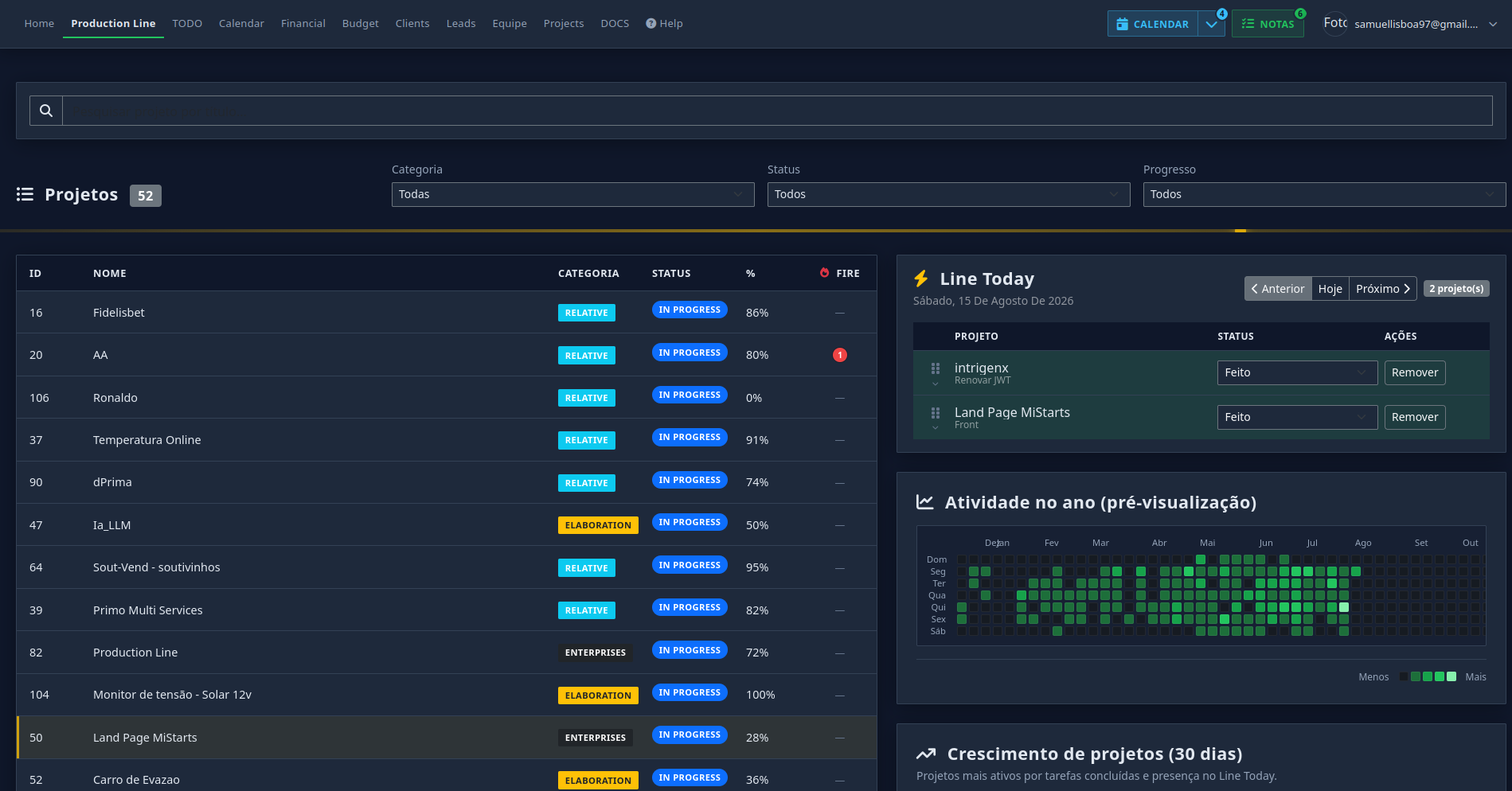Screen dimensions: 1512x791
Task: Remove Land Page MiStarts from Line Today
Action: (1415, 417)
